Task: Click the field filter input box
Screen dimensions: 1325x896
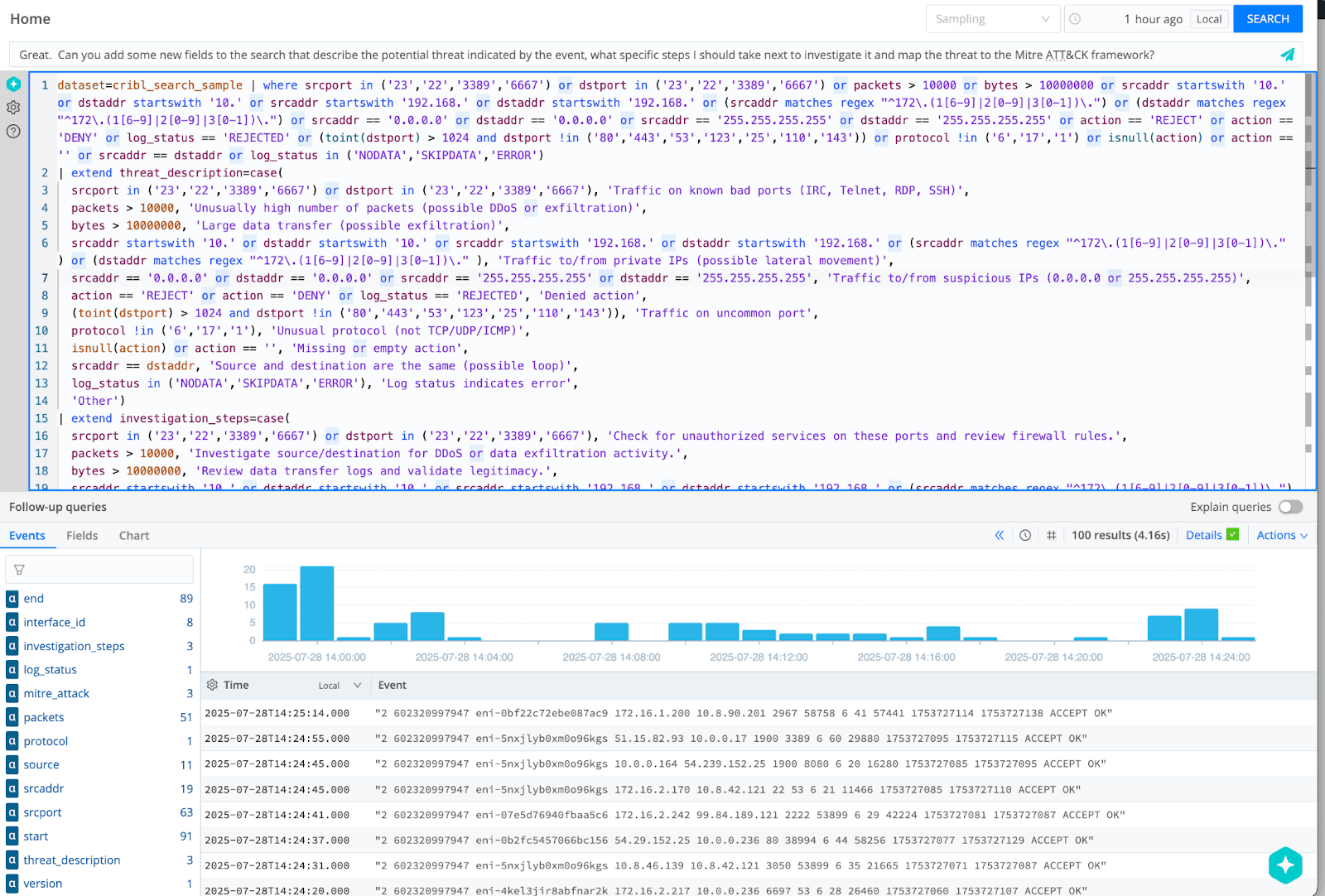Action: [99, 570]
